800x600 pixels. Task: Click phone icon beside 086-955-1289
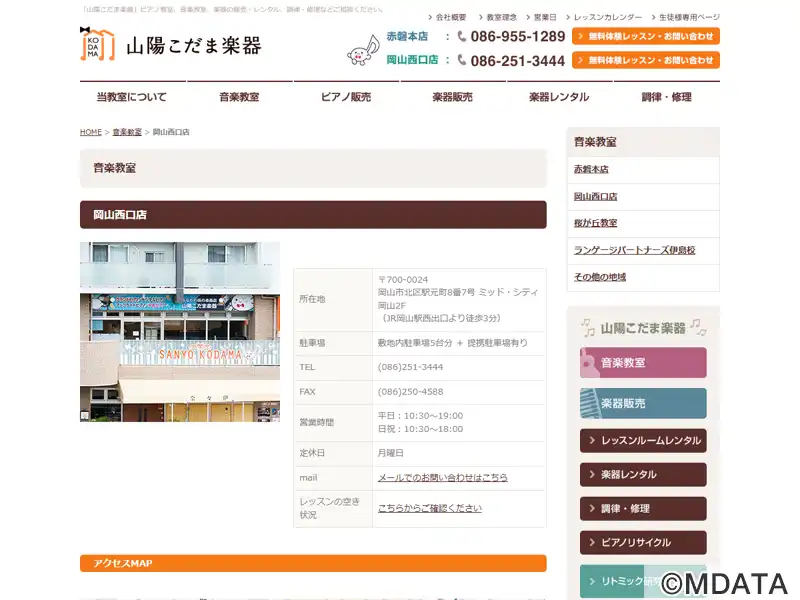462,36
